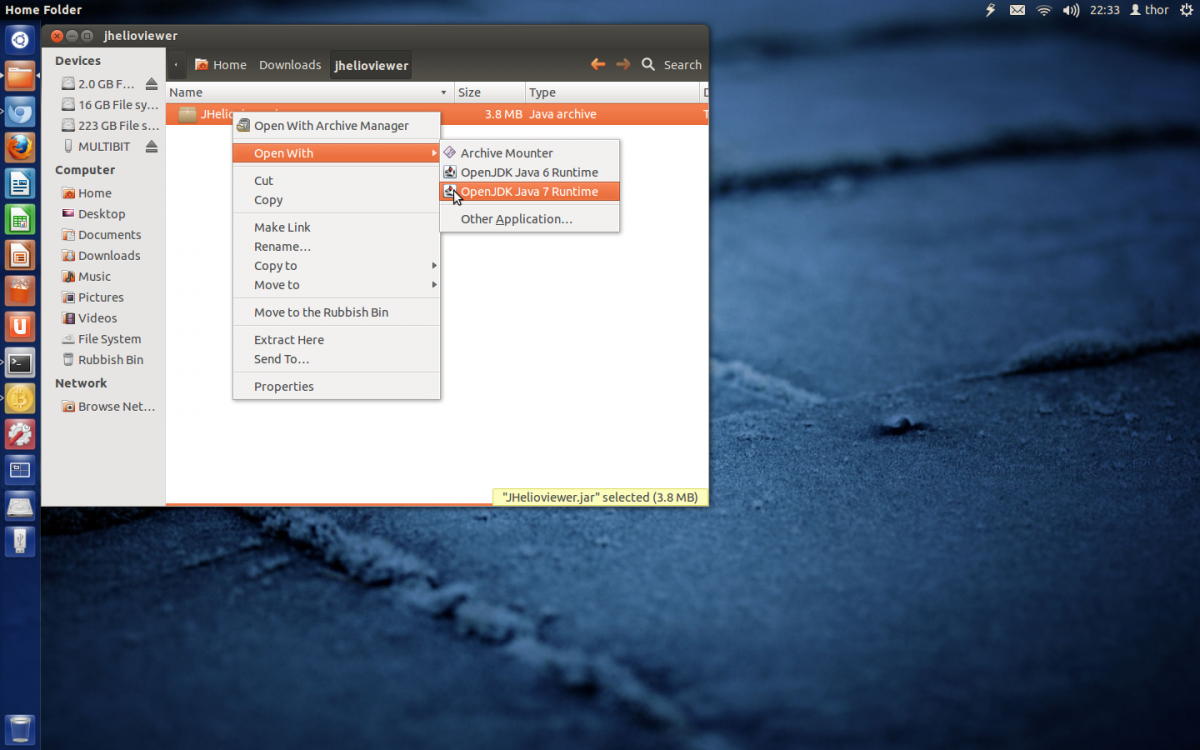Click Downloads in the path bar

(290, 65)
